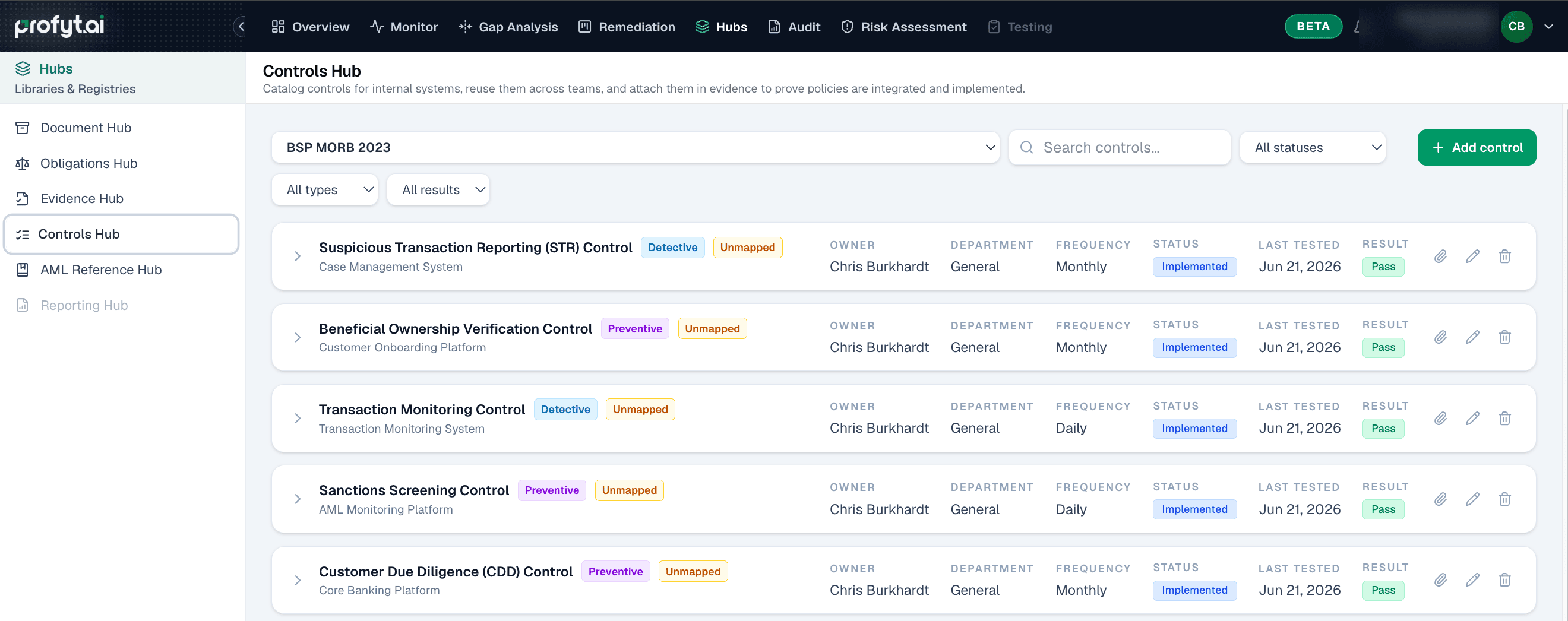Click Unmapped tag on Beneficial Ownership Control
Image resolution: width=1568 pixels, height=621 pixels.
coord(712,328)
